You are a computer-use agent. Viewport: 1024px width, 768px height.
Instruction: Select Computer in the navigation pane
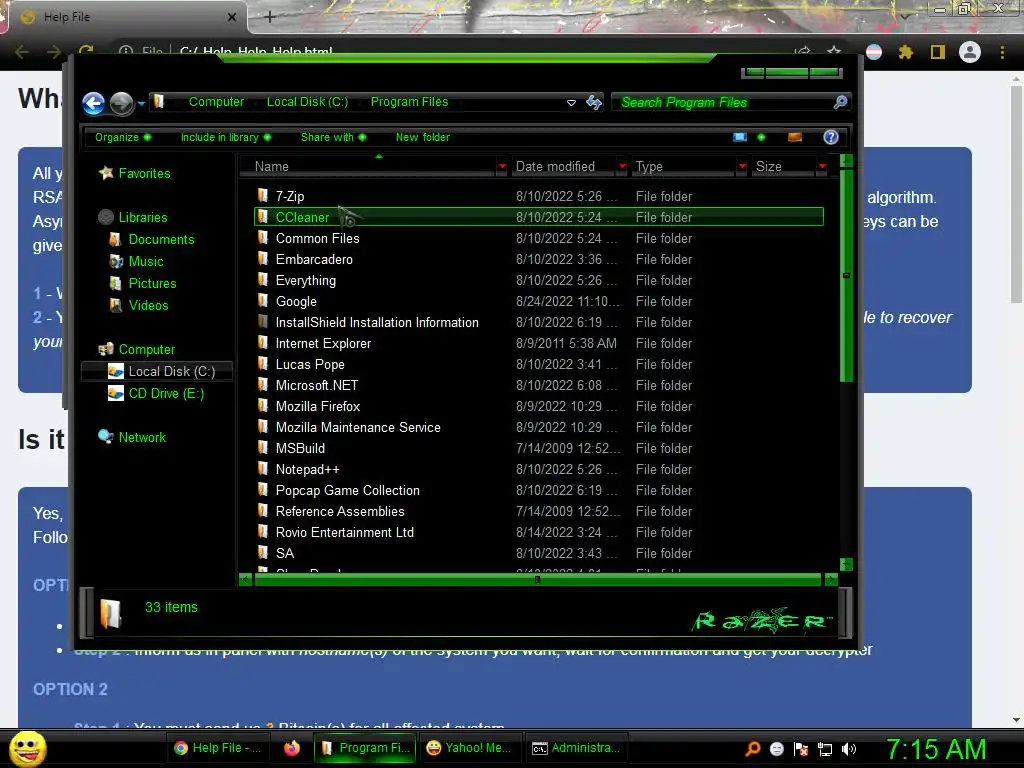[x=146, y=349]
